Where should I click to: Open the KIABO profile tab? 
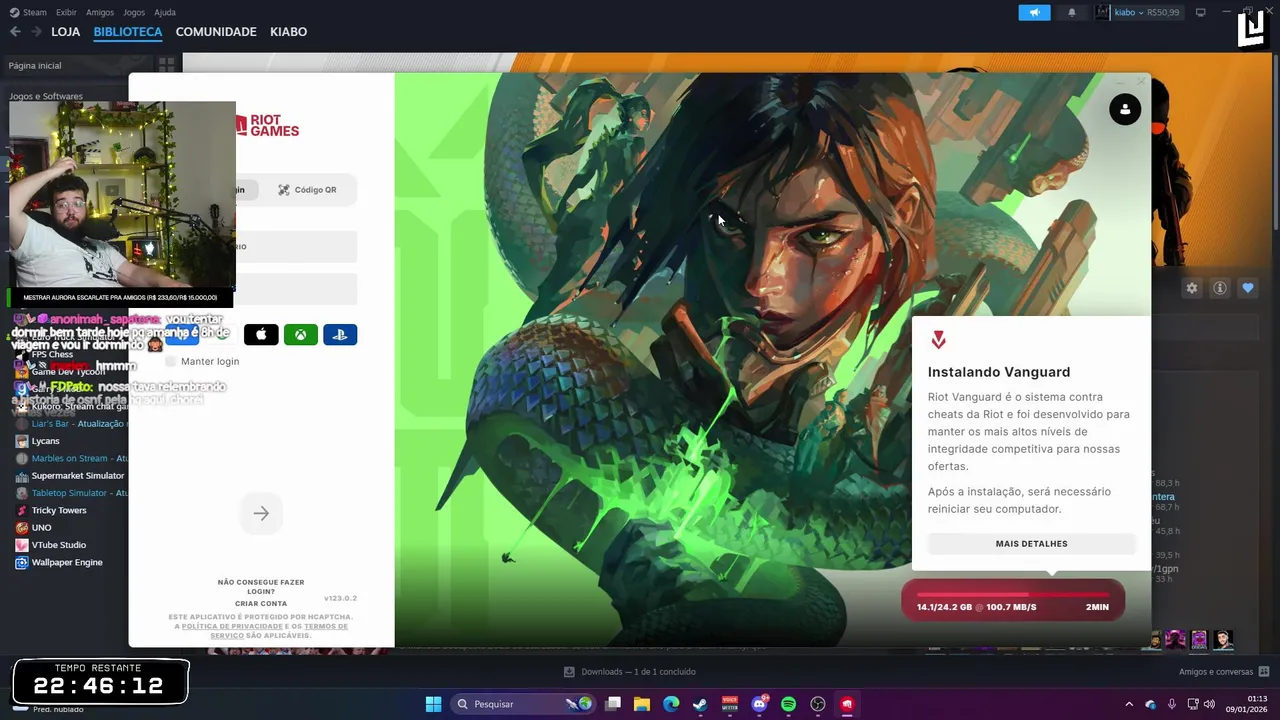[288, 32]
